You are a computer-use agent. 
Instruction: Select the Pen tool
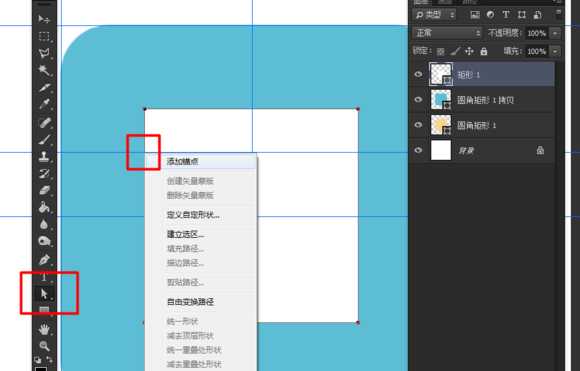(44, 259)
